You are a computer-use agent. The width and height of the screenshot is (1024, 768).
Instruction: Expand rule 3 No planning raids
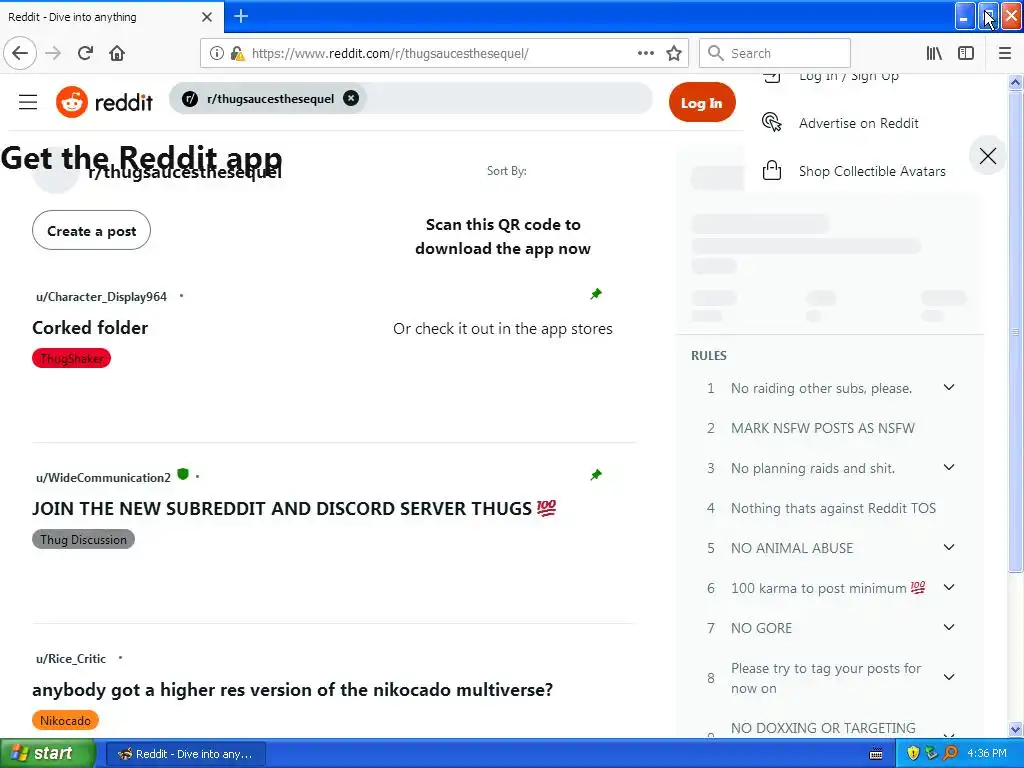(x=949, y=468)
